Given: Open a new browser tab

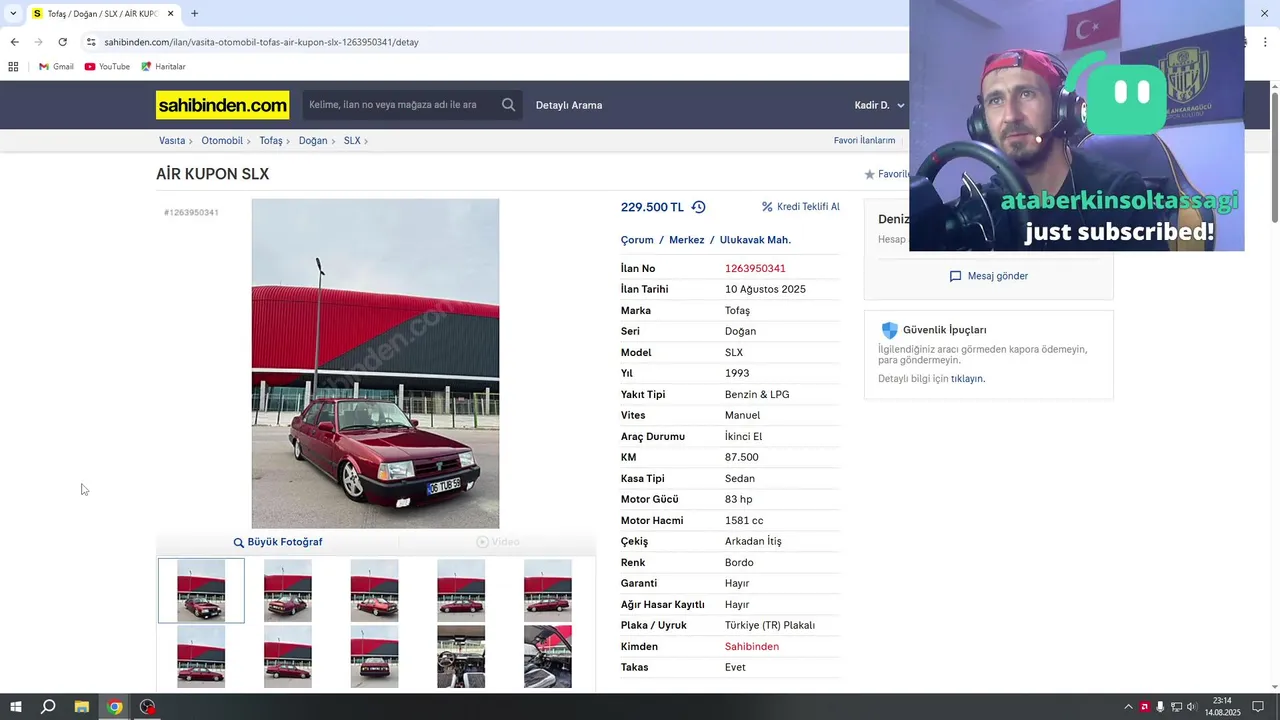Looking at the screenshot, I should (x=194, y=14).
